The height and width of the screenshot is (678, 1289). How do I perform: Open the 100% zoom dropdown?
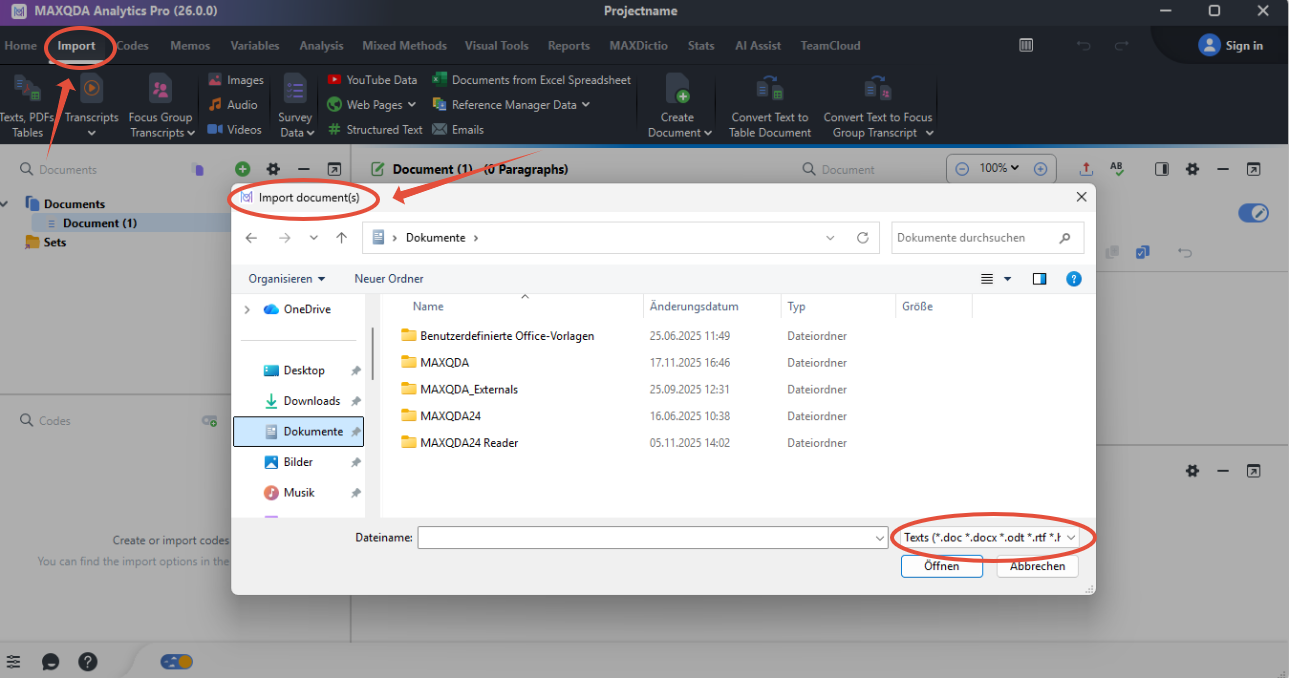click(999, 168)
